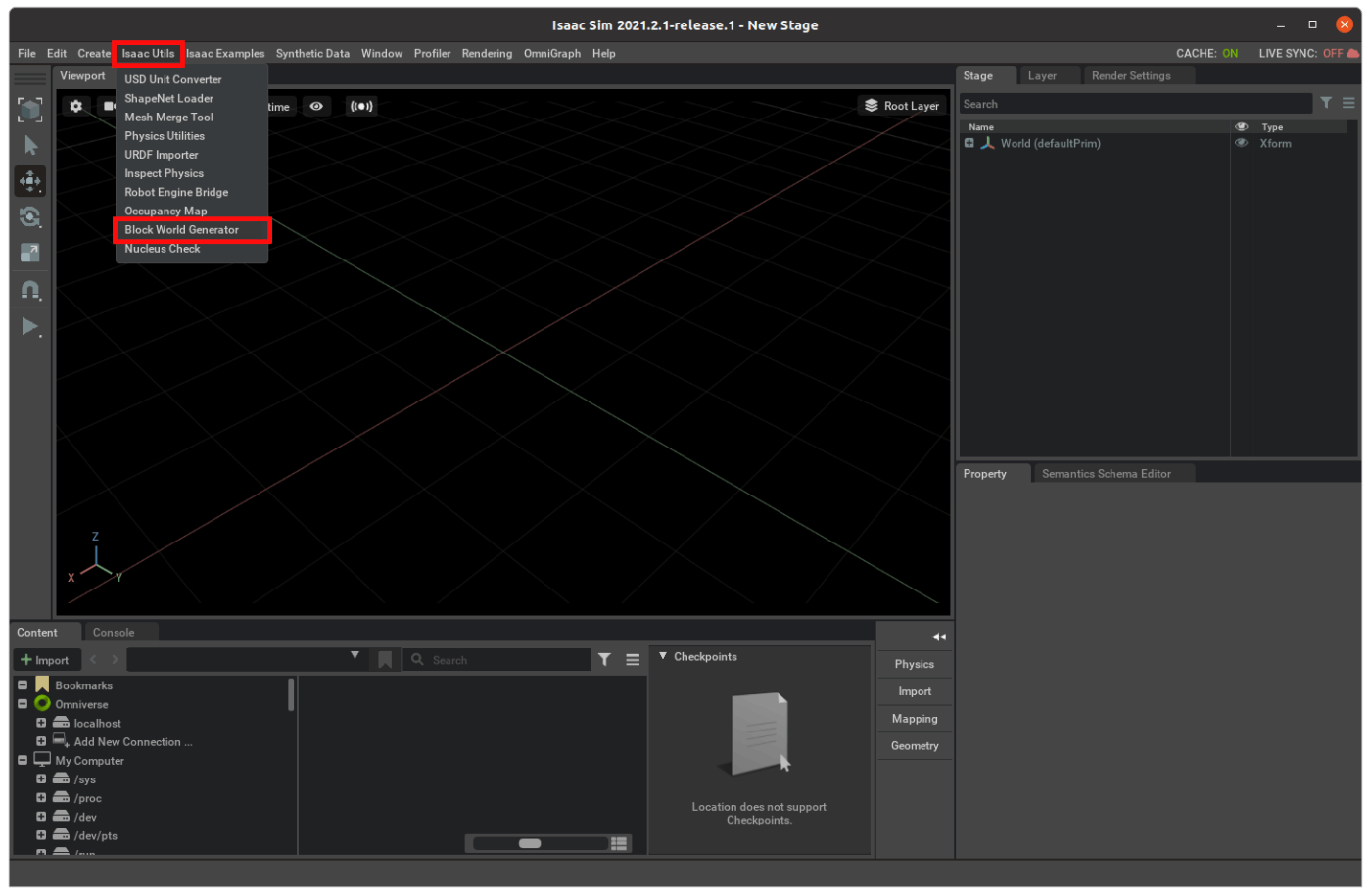Collapse the Bookmarks tree node
This screenshot has height=896, width=1371.
pos(23,685)
